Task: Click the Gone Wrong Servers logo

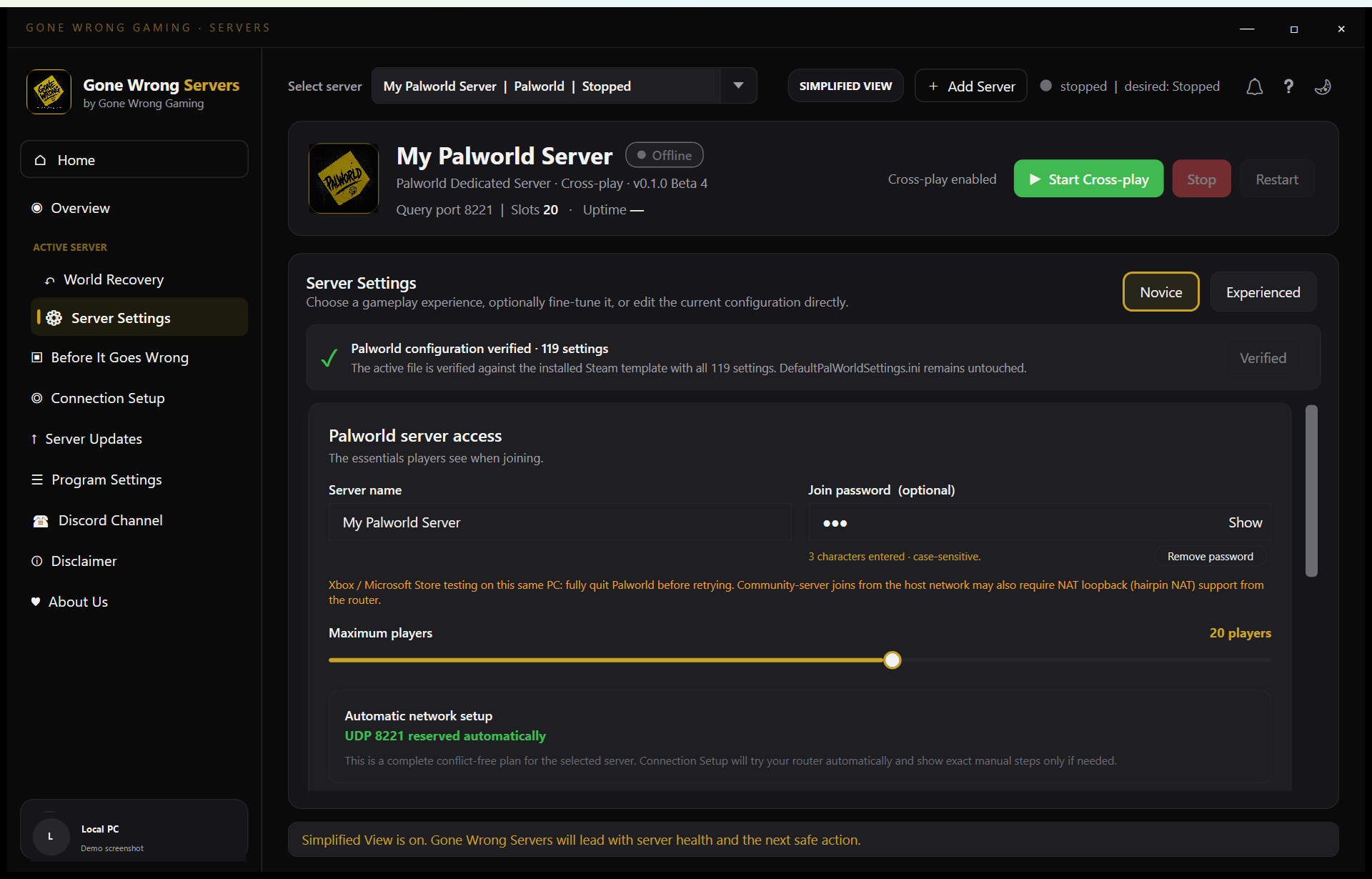Action: 49,92
